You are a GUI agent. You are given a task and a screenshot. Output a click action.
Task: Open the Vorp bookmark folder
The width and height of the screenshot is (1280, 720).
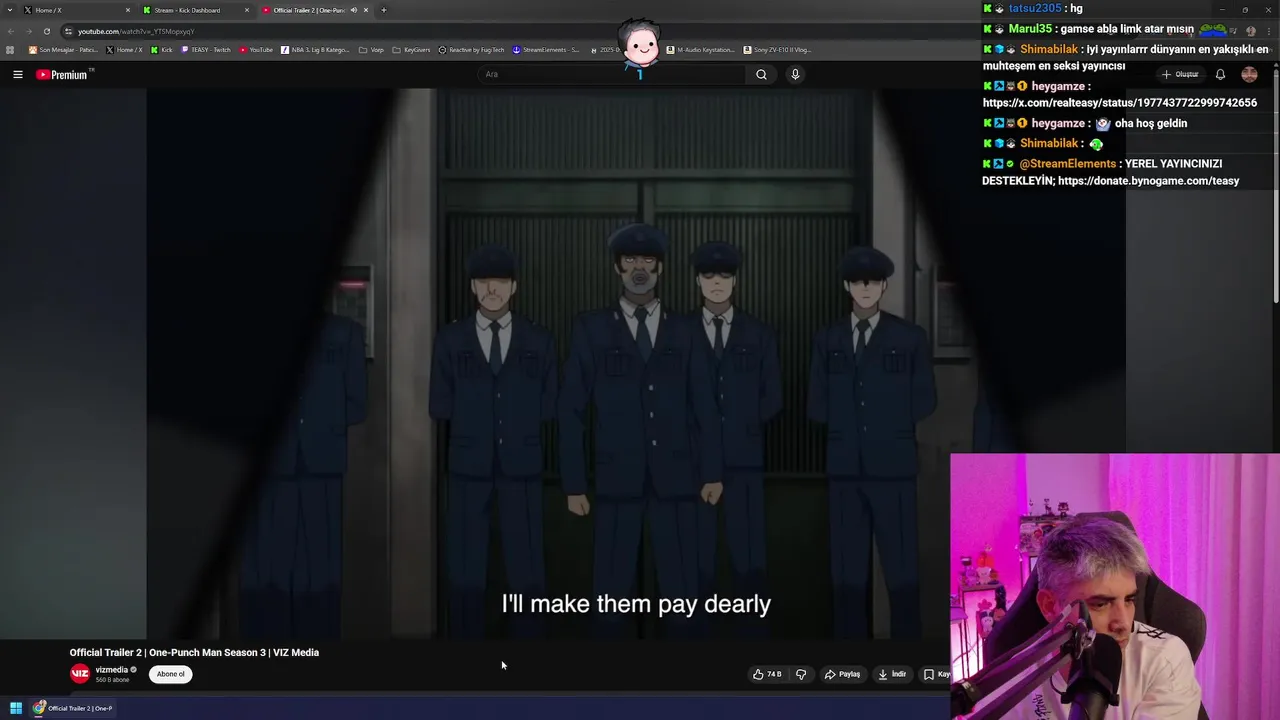(x=371, y=49)
